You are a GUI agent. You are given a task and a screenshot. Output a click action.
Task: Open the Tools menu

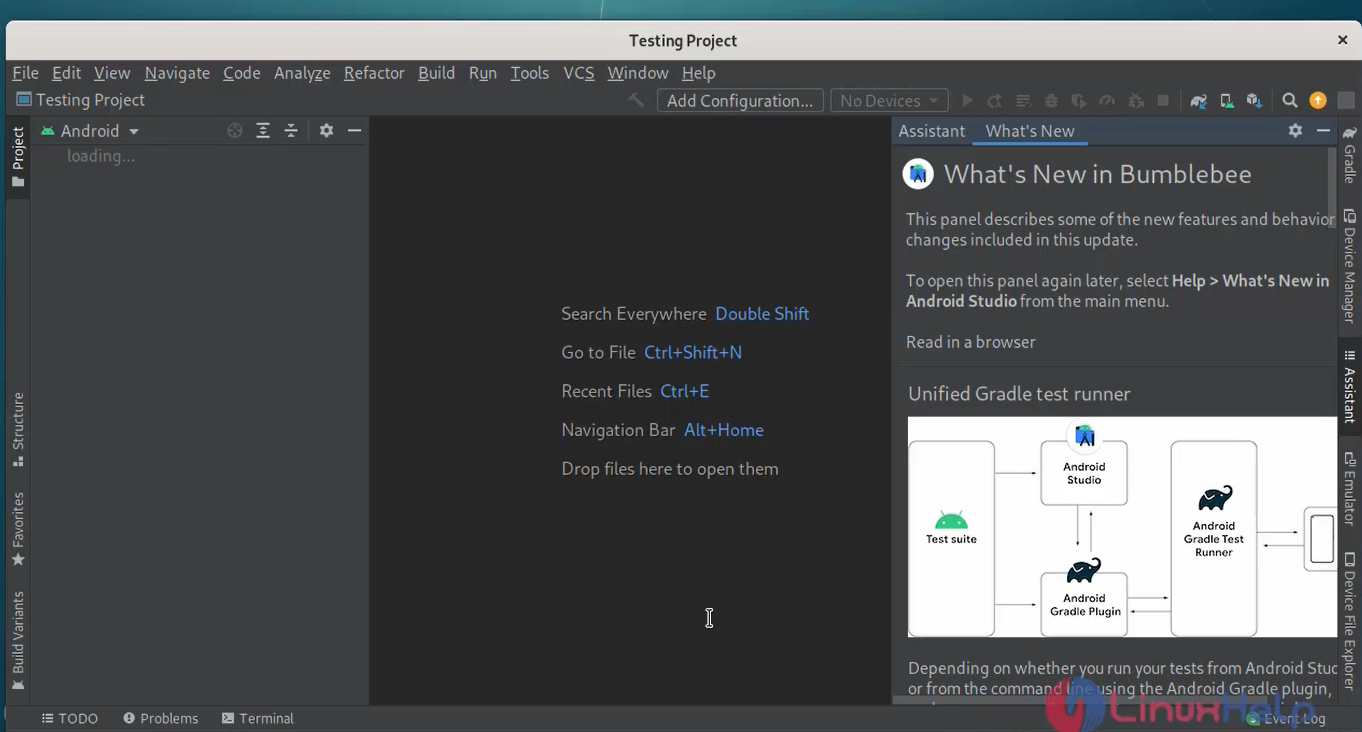point(529,73)
